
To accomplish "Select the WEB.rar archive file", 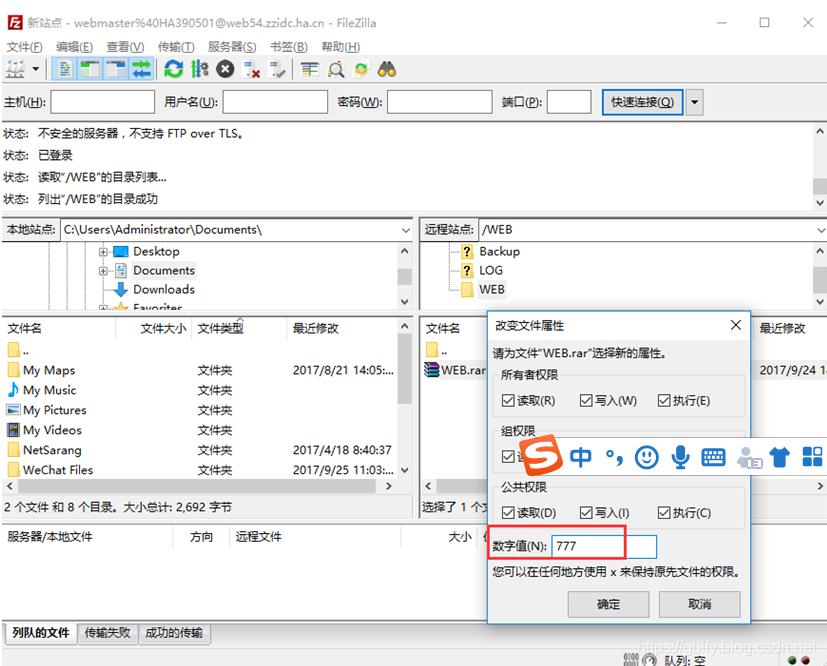I will 455,370.
